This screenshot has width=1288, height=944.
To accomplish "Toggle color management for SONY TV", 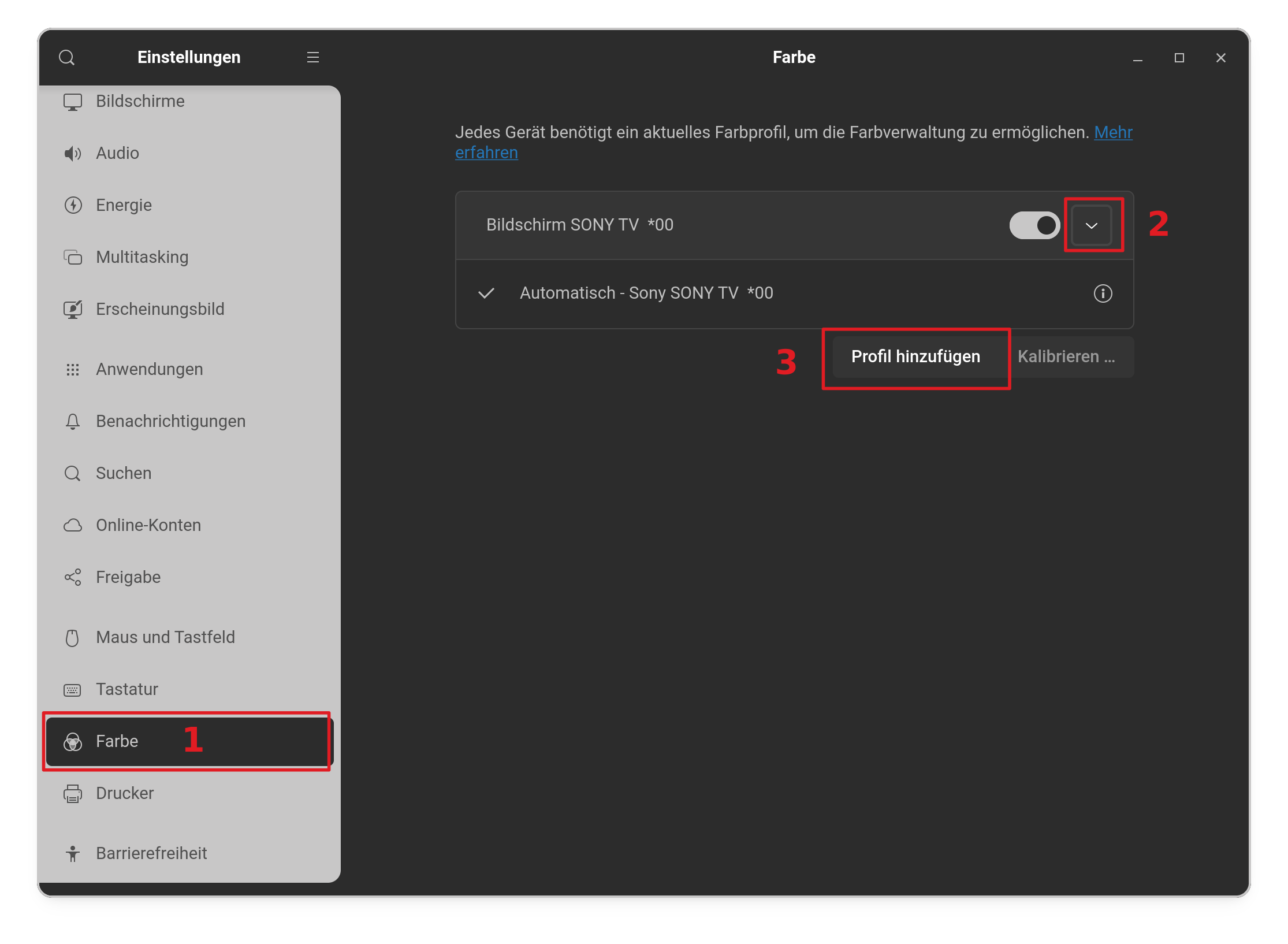I will (1034, 225).
